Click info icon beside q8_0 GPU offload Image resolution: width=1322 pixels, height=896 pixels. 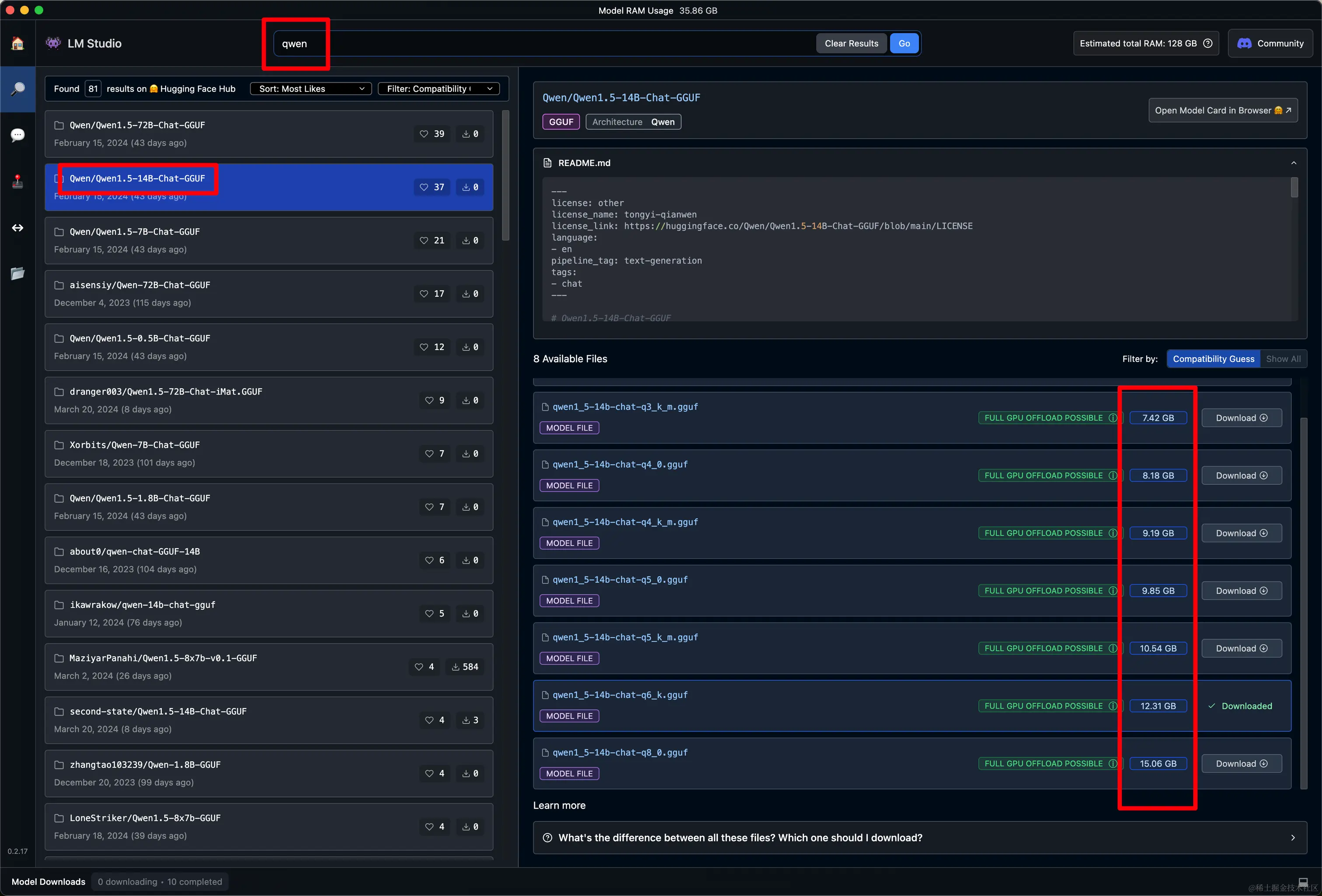(1113, 764)
